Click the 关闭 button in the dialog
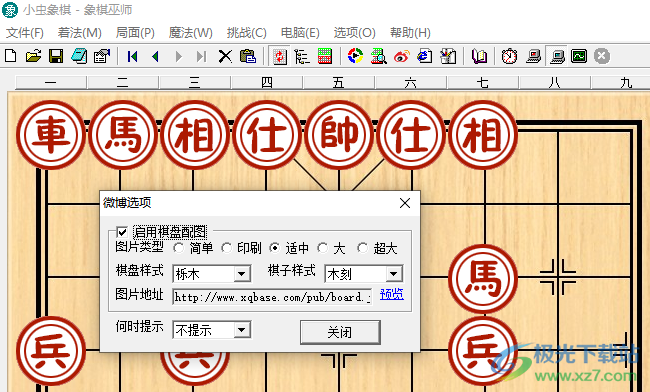 pos(340,332)
